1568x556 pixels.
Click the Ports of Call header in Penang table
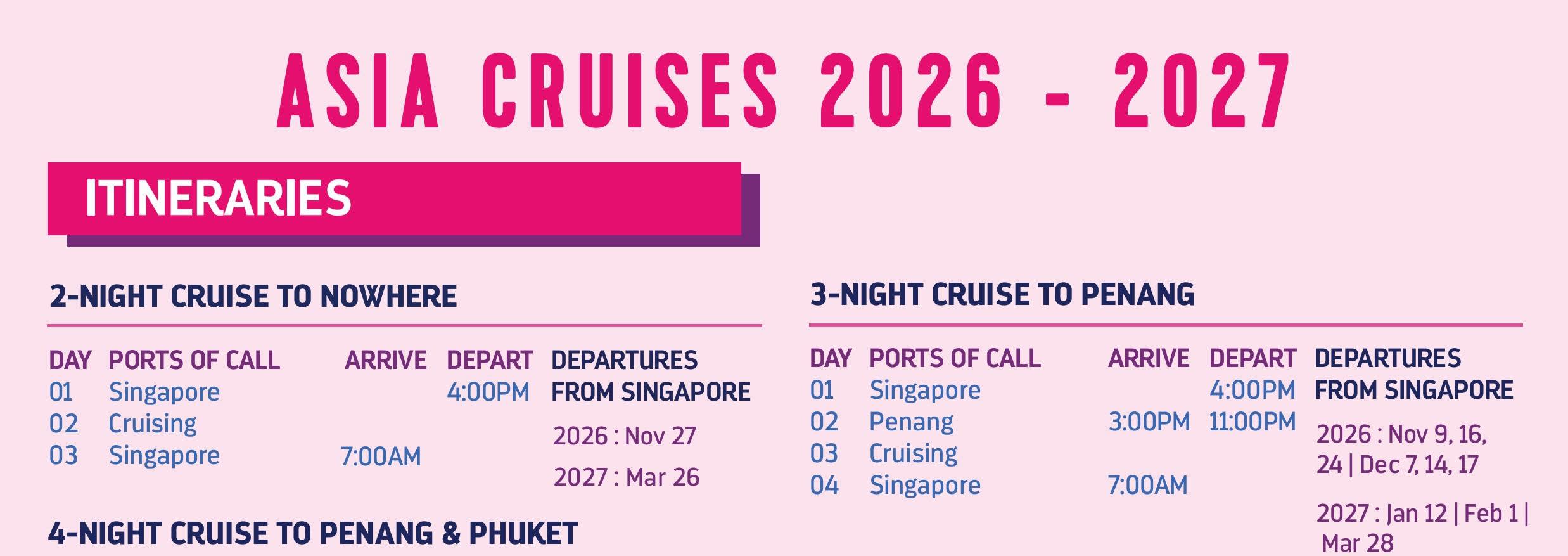[x=954, y=359]
